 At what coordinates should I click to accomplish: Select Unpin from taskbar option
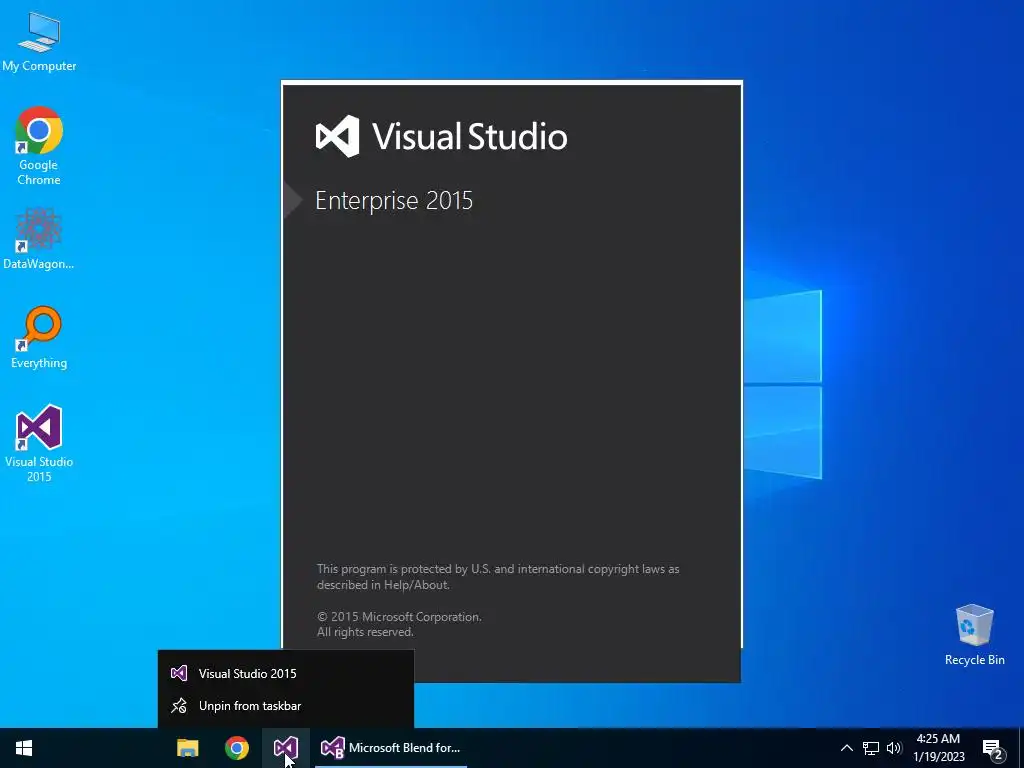tap(286, 706)
